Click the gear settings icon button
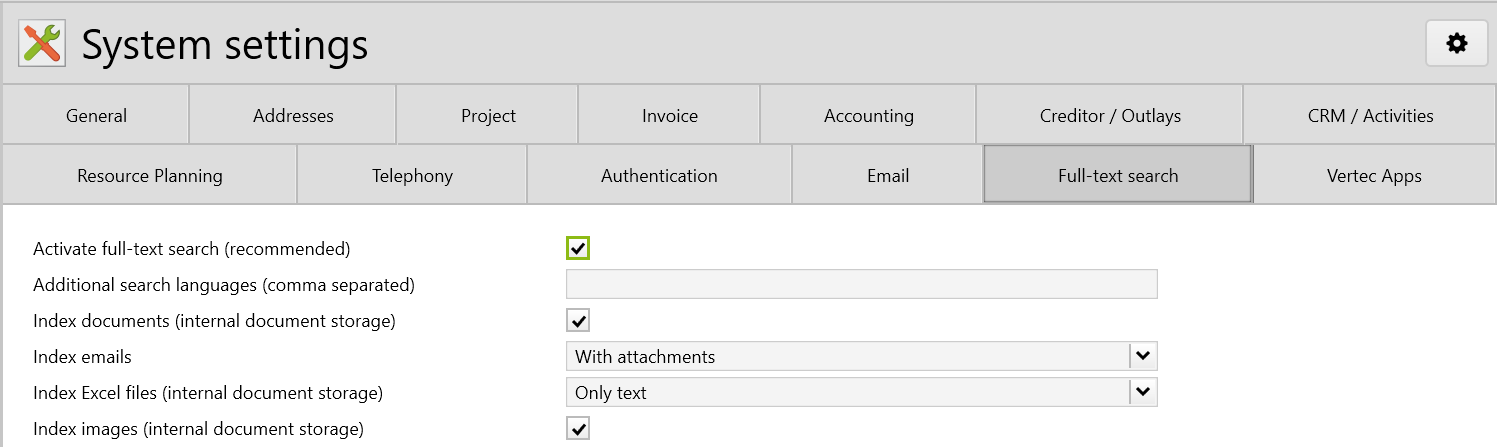 1457,43
